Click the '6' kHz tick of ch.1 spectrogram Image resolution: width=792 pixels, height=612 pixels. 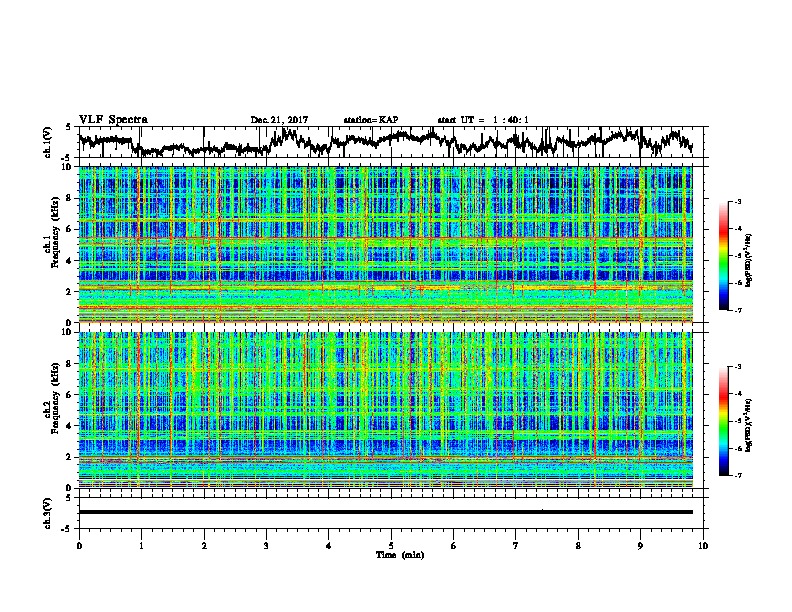(70, 229)
